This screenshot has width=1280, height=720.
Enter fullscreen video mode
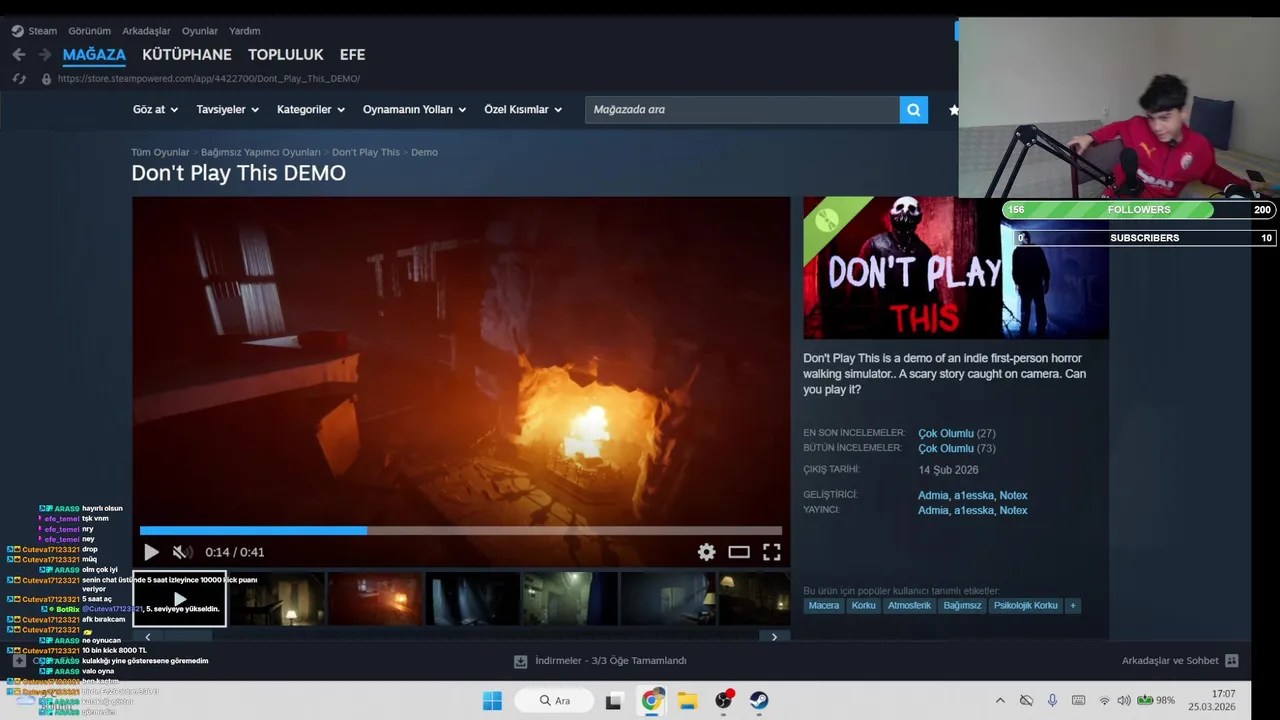click(x=772, y=552)
